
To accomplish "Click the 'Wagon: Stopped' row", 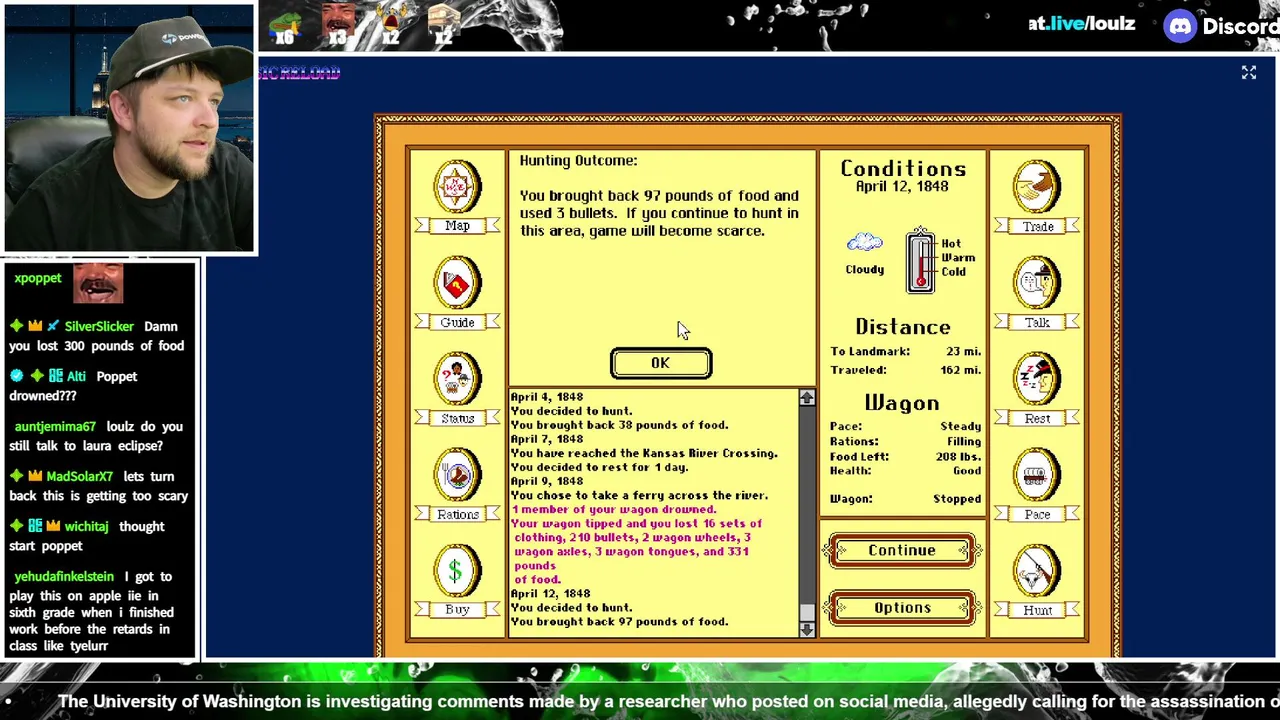I will click(904, 498).
